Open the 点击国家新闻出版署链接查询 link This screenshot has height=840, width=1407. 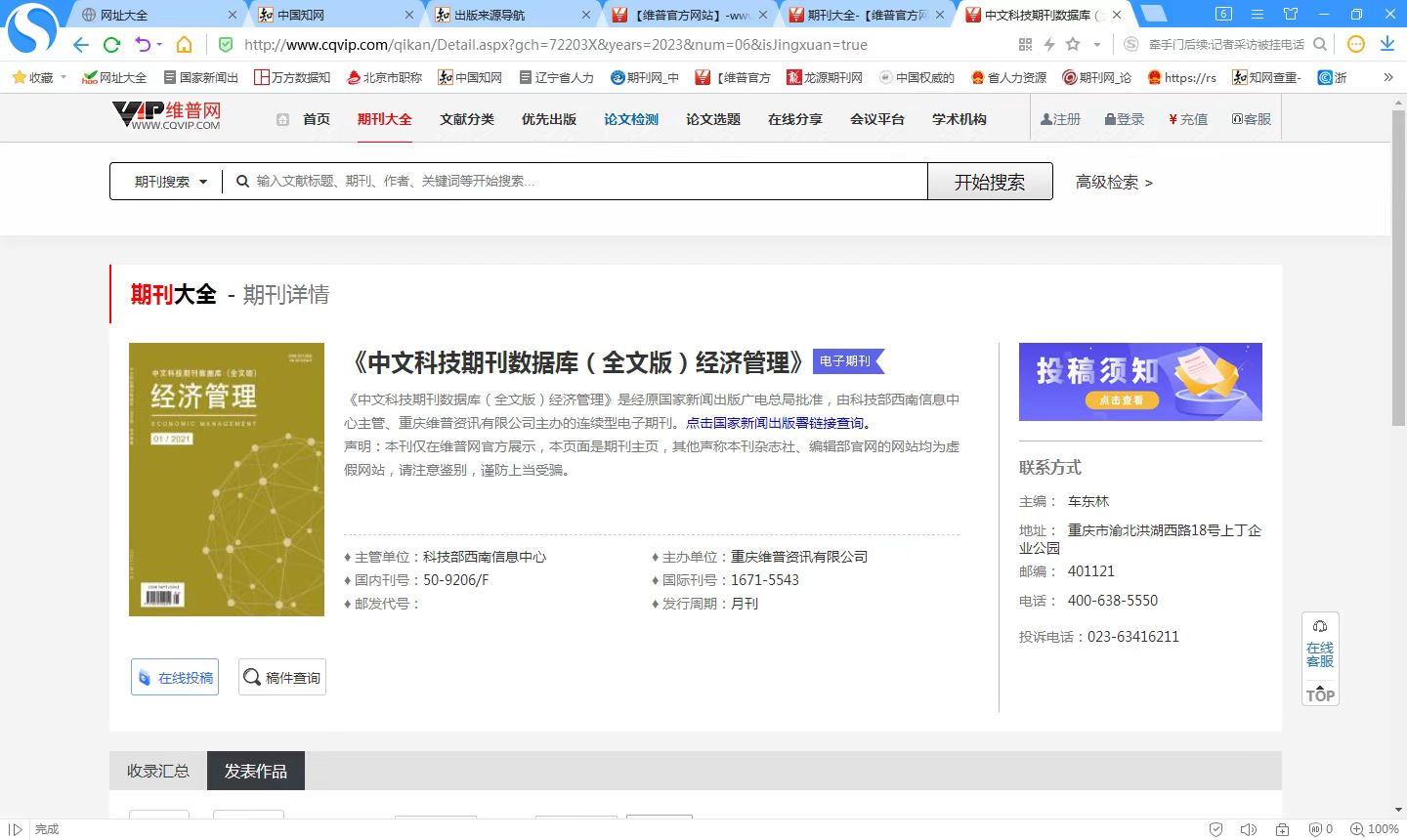click(x=777, y=423)
